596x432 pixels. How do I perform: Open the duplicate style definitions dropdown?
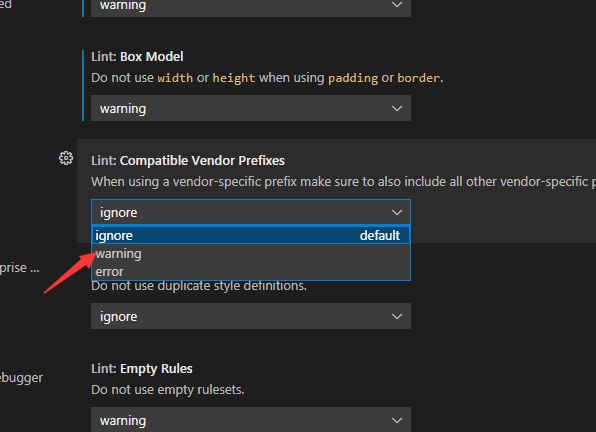[251, 316]
